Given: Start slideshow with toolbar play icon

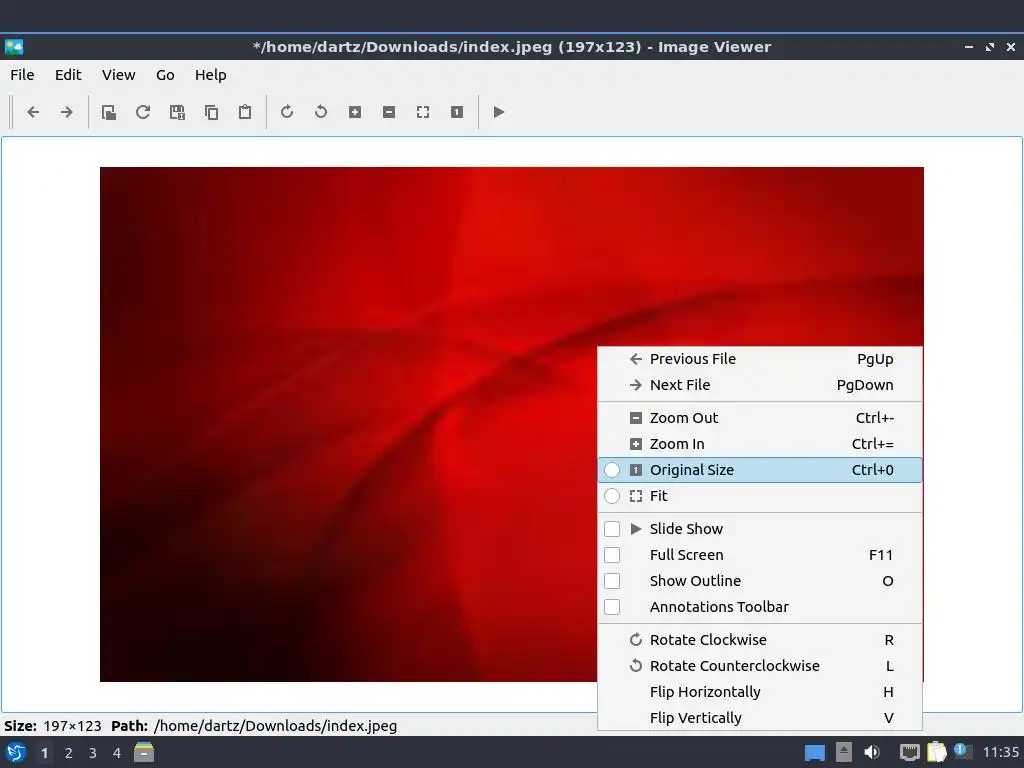Looking at the screenshot, I should [x=498, y=112].
